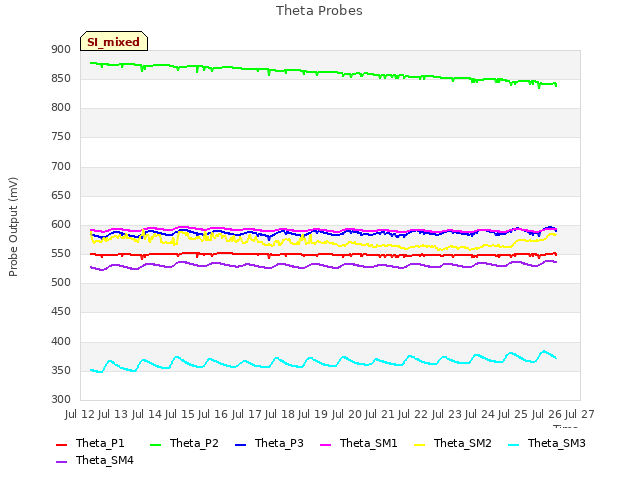Toggle Theta_SM3 legend entry
Screen dimensions: 640x480
click(x=547, y=443)
